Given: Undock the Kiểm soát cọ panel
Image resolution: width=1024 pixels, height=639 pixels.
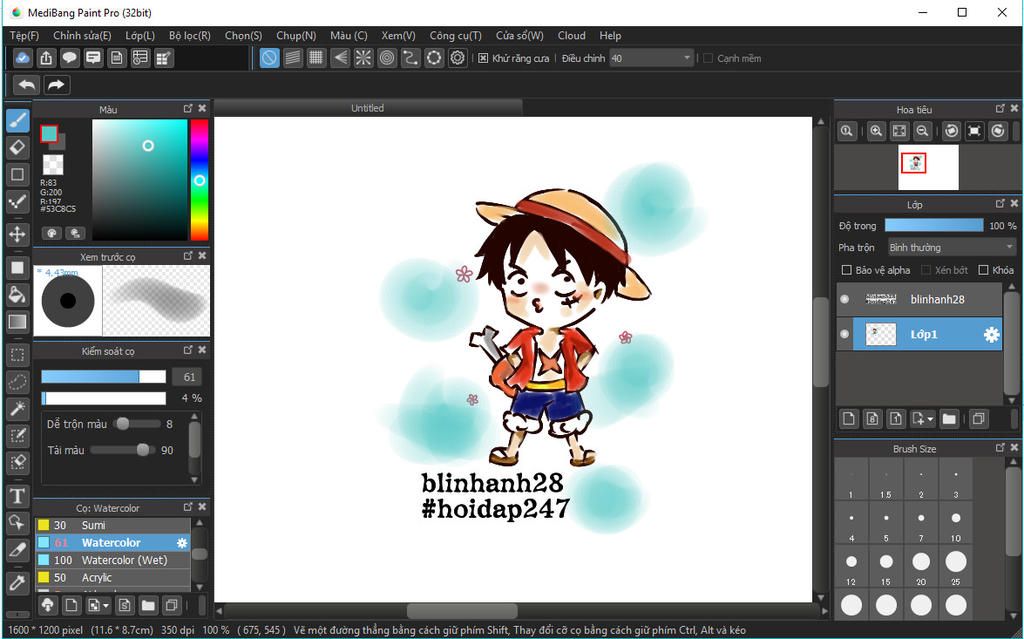Looking at the screenshot, I should (188, 350).
